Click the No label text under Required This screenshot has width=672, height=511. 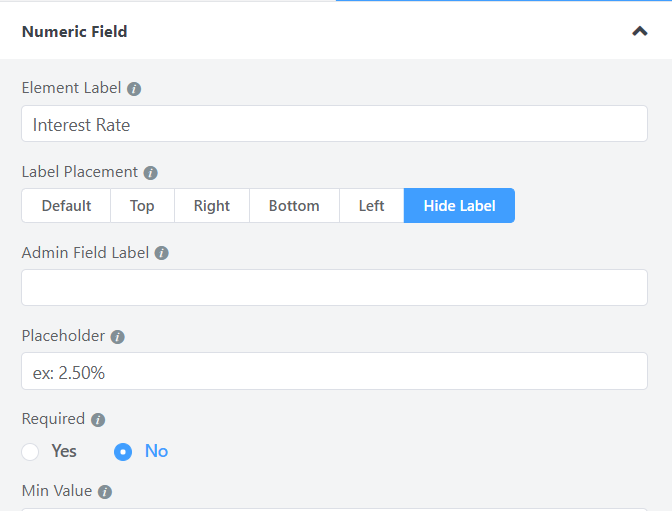tap(156, 451)
